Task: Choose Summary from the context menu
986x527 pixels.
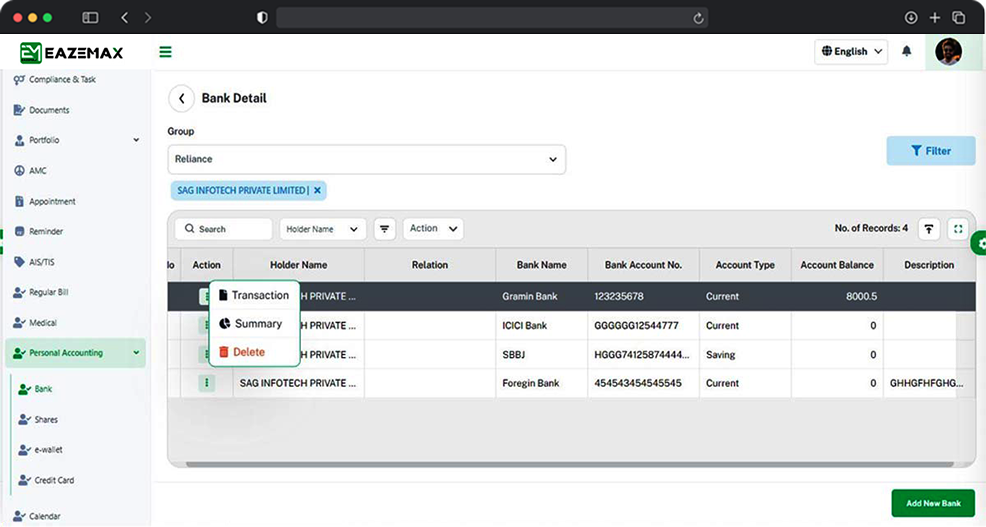Action: point(254,324)
